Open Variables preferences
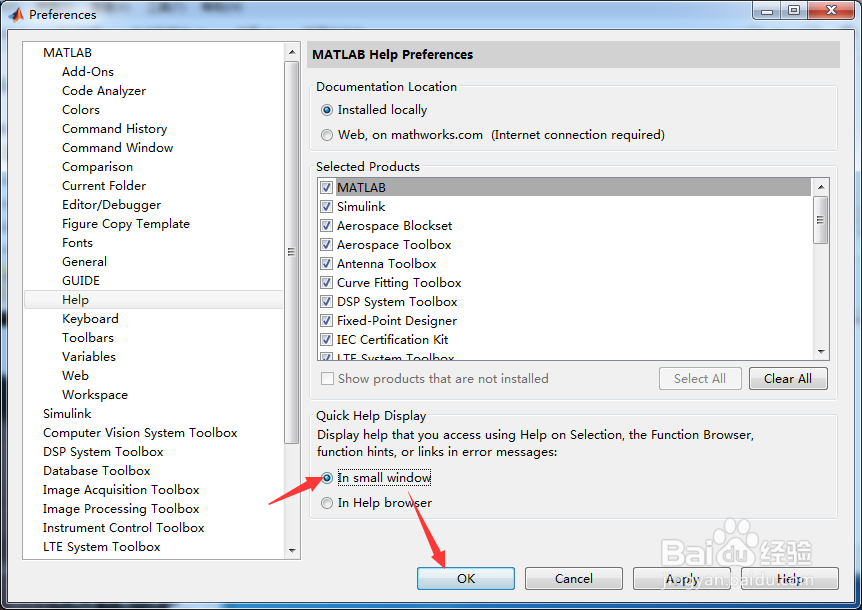The image size is (862, 610). tap(89, 357)
